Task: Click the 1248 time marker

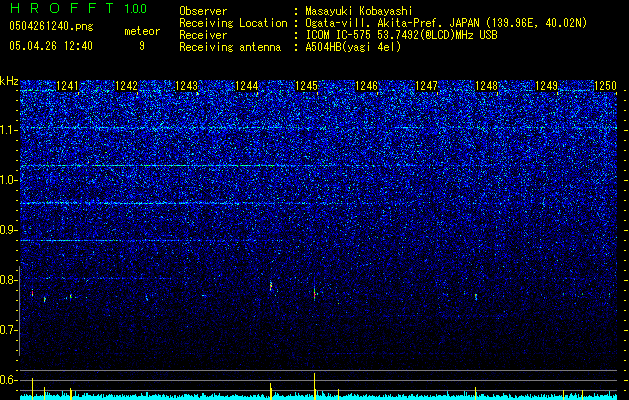Action: [486, 85]
